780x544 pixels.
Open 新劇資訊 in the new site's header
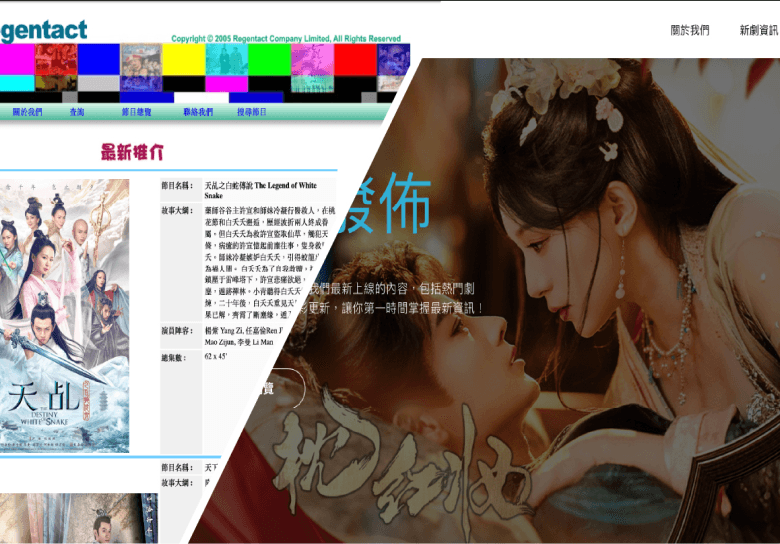[759, 30]
